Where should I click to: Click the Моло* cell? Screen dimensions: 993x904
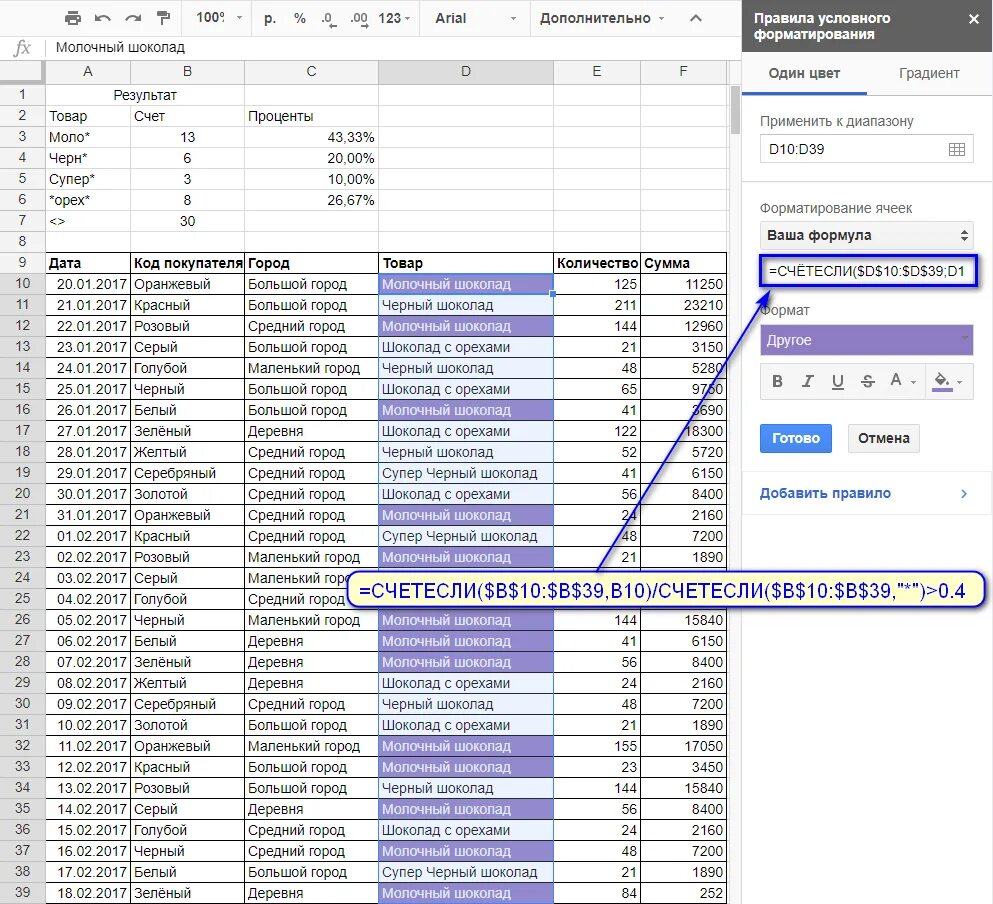coord(87,137)
